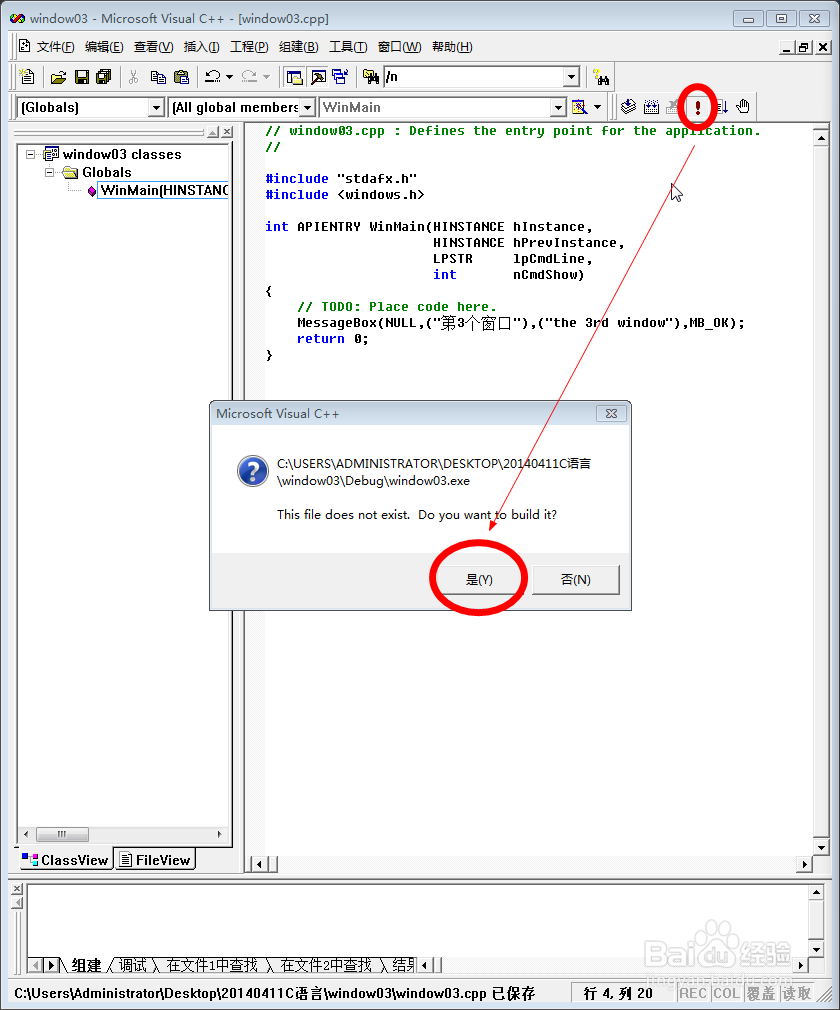The height and width of the screenshot is (1010, 840).
Task: Click the Undo arrow icon
Action: point(212,77)
